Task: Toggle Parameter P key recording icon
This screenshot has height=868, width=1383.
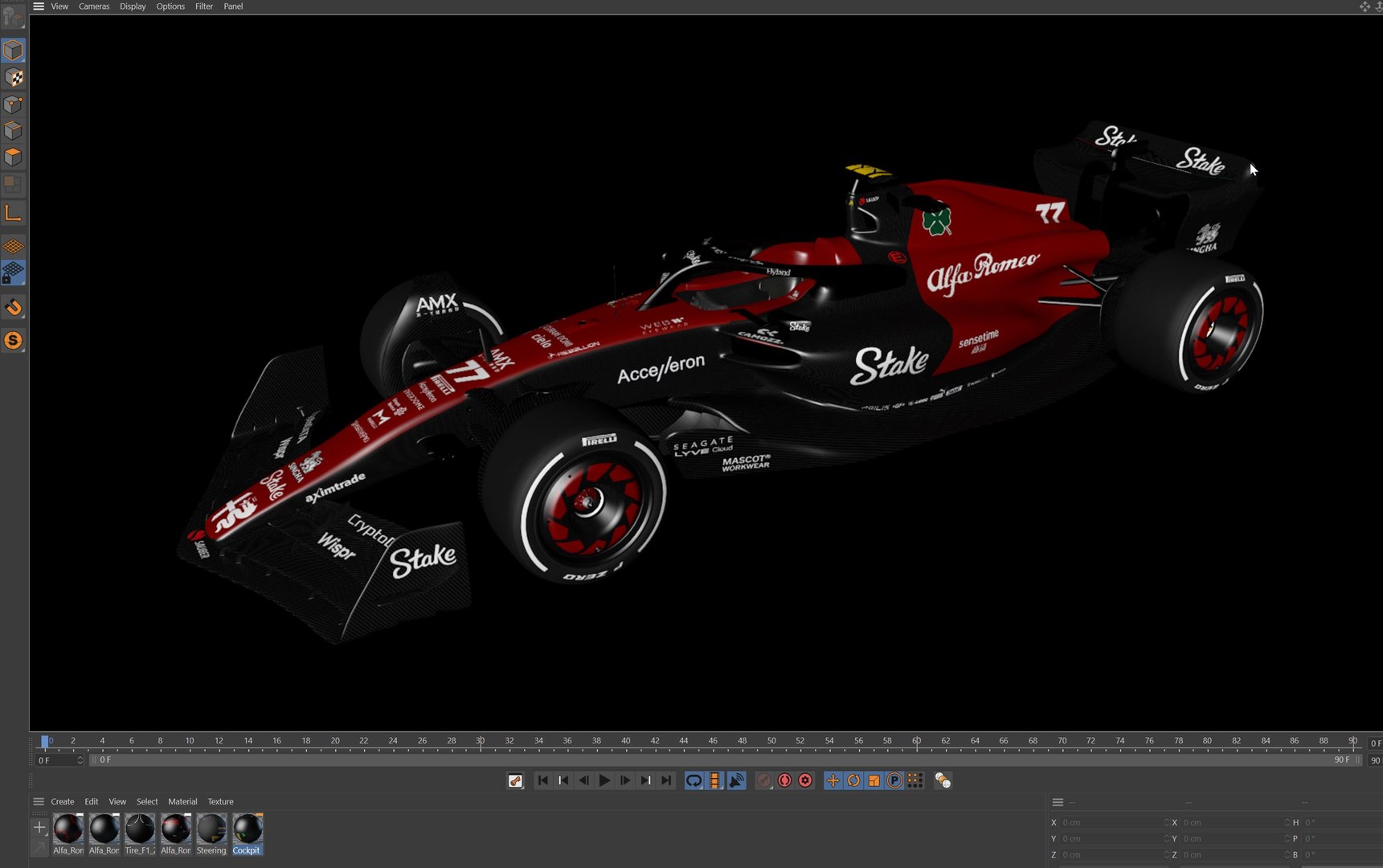Action: pyautogui.click(x=894, y=780)
